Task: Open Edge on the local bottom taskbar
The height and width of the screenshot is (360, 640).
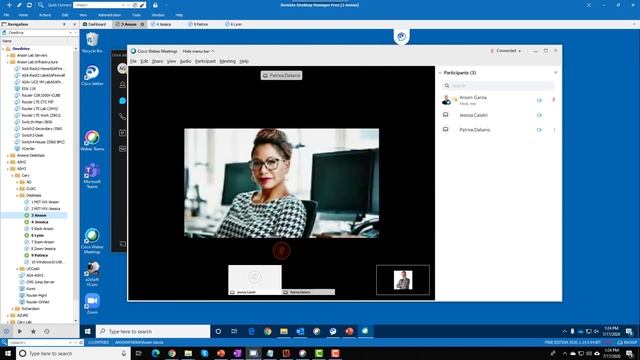Action: (x=156, y=353)
